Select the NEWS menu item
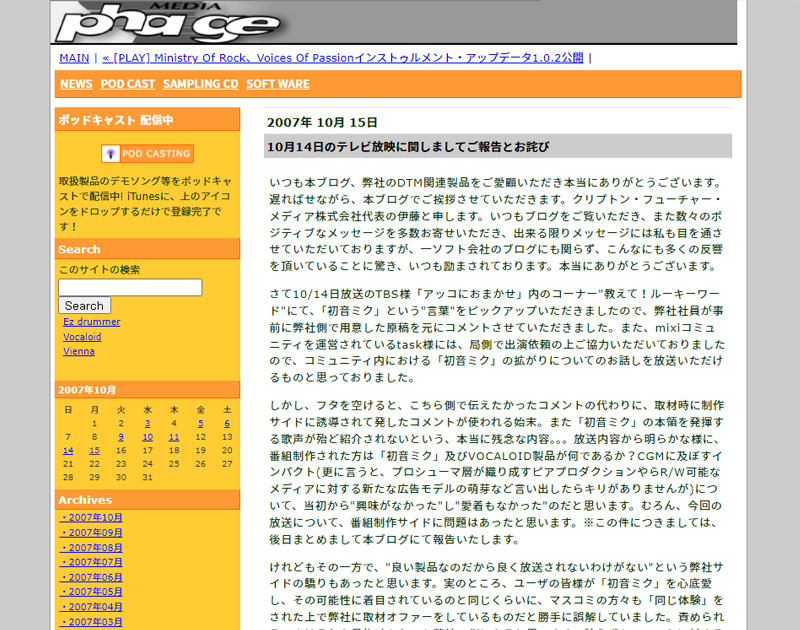The height and width of the screenshot is (630, 800). click(76, 84)
